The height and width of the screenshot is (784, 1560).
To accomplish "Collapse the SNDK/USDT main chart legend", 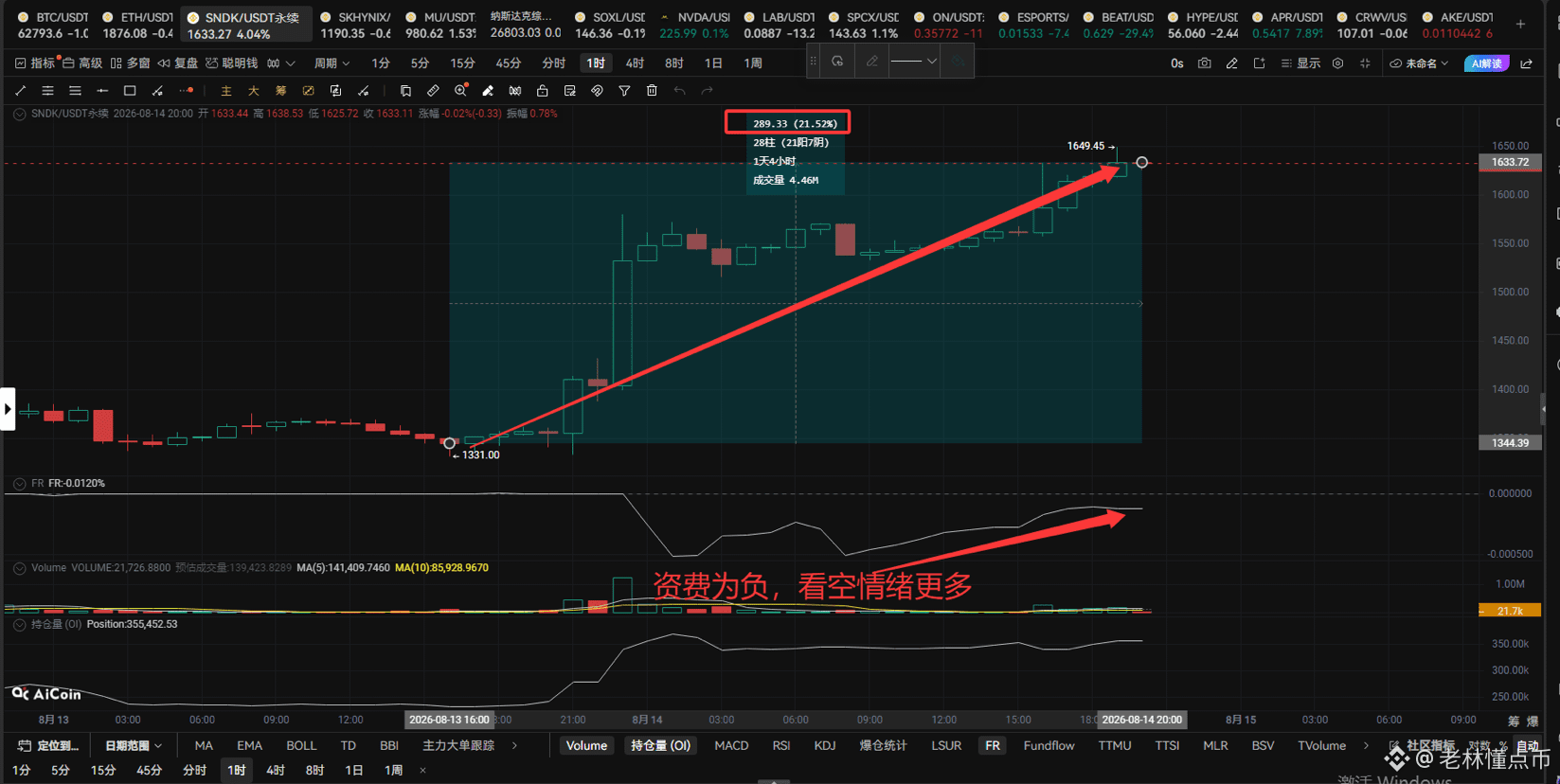I will [x=19, y=114].
